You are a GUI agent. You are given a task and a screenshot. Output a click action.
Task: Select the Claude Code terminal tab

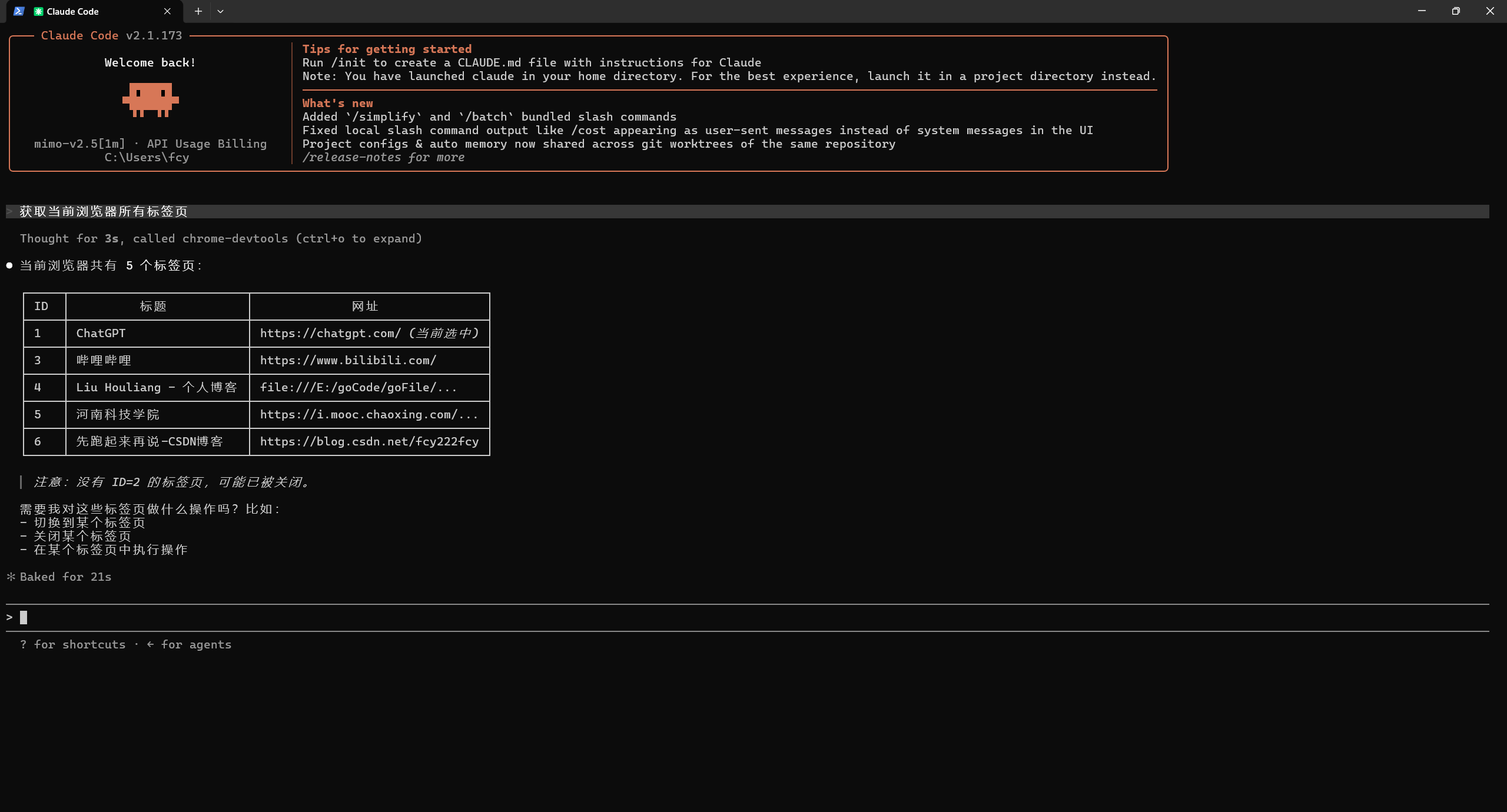[94, 11]
